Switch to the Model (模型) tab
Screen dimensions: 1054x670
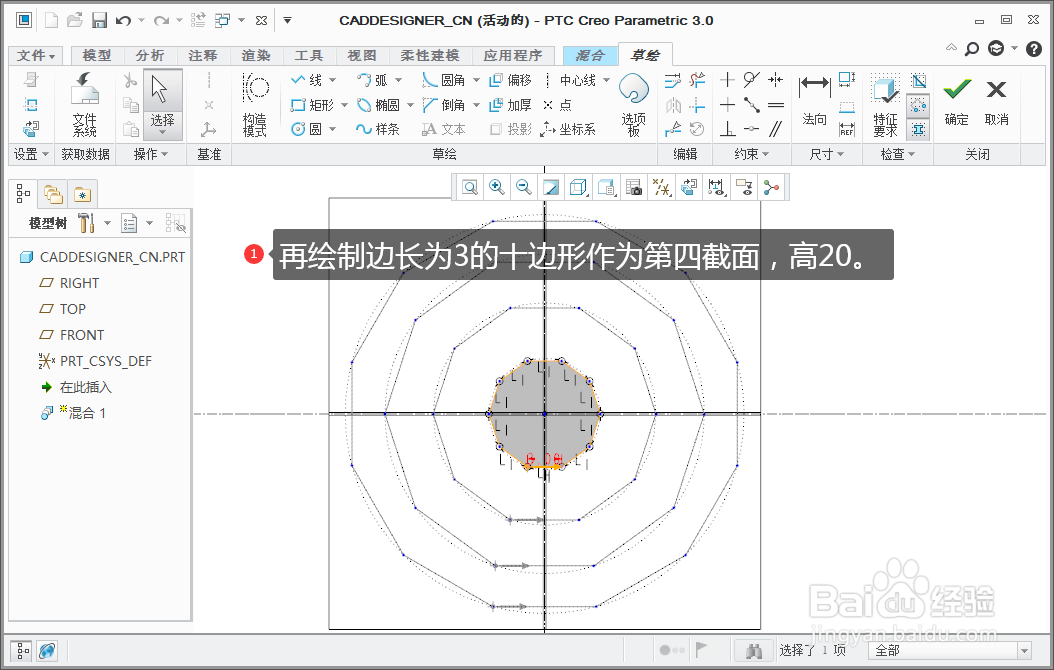point(96,55)
